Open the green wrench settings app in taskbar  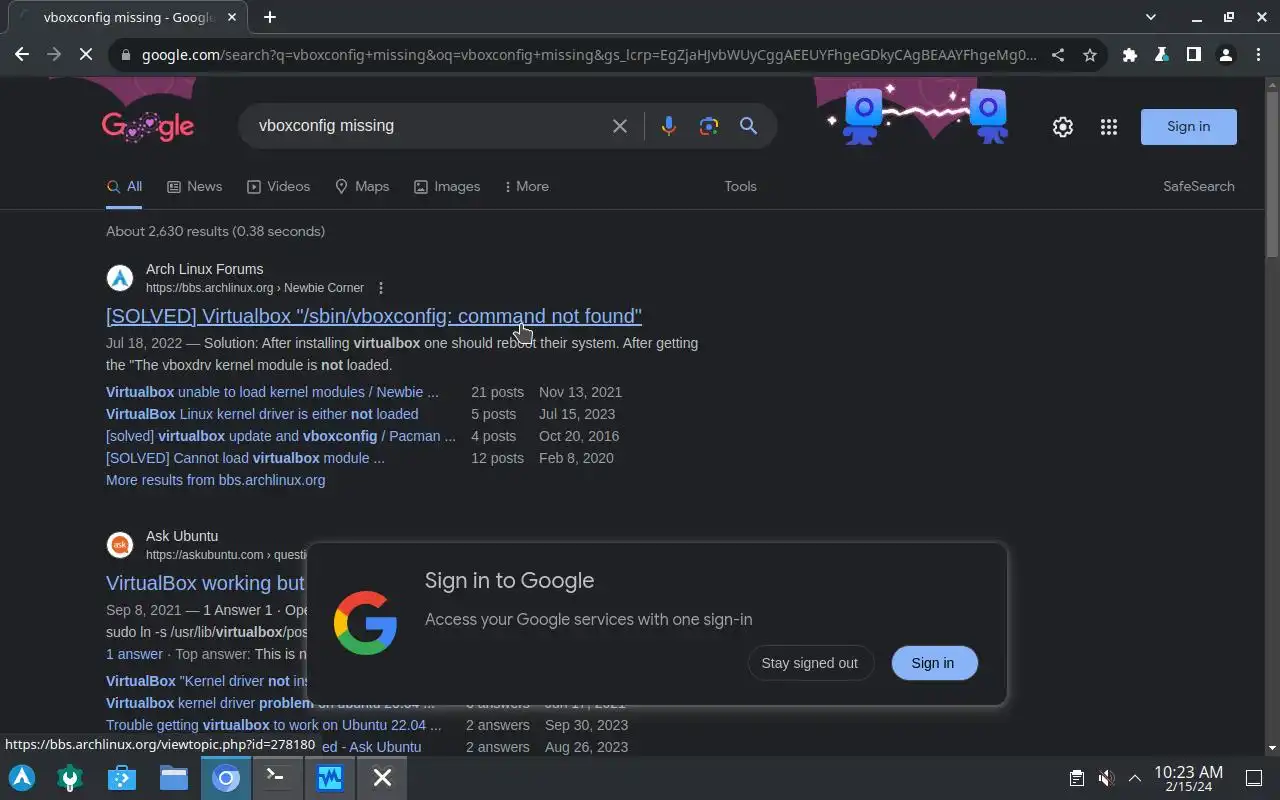(x=70, y=778)
